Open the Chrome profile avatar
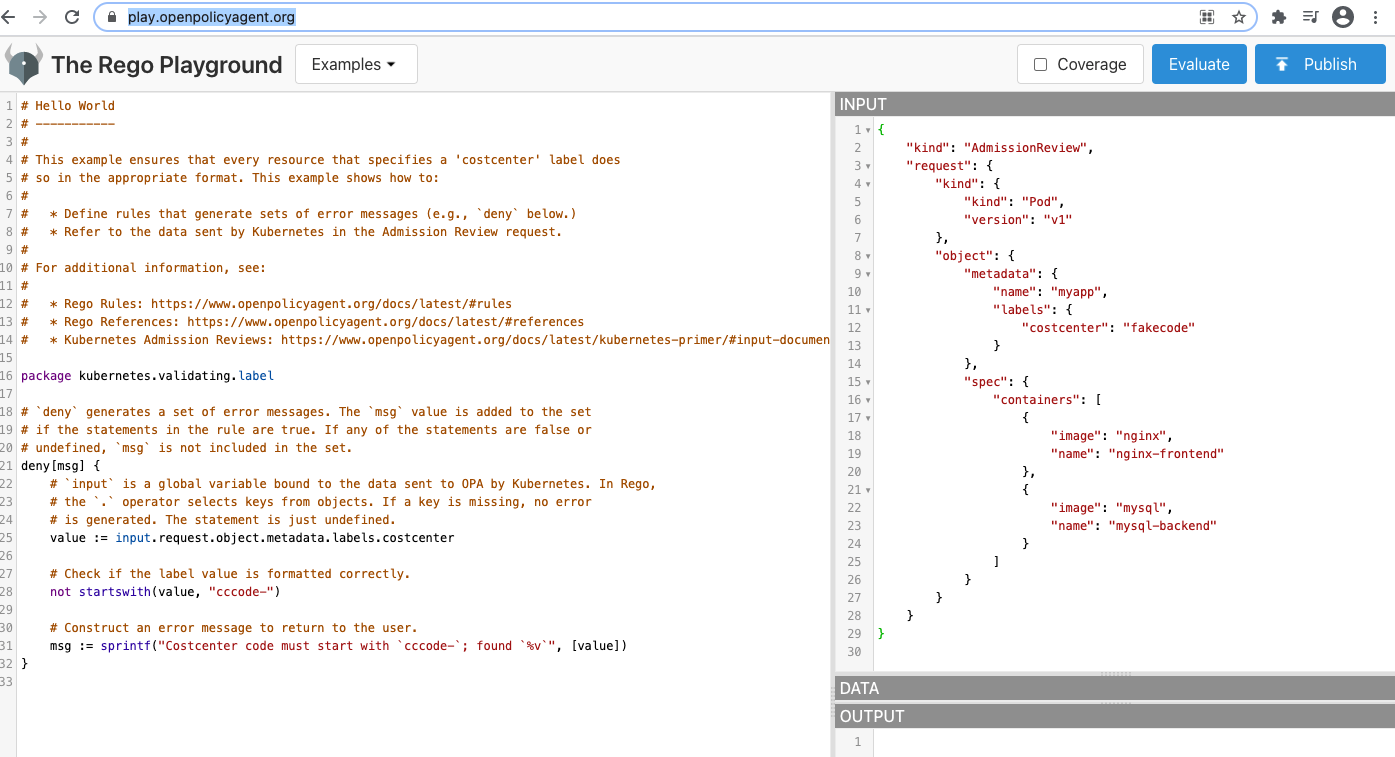The image size is (1395, 757). [x=1343, y=17]
